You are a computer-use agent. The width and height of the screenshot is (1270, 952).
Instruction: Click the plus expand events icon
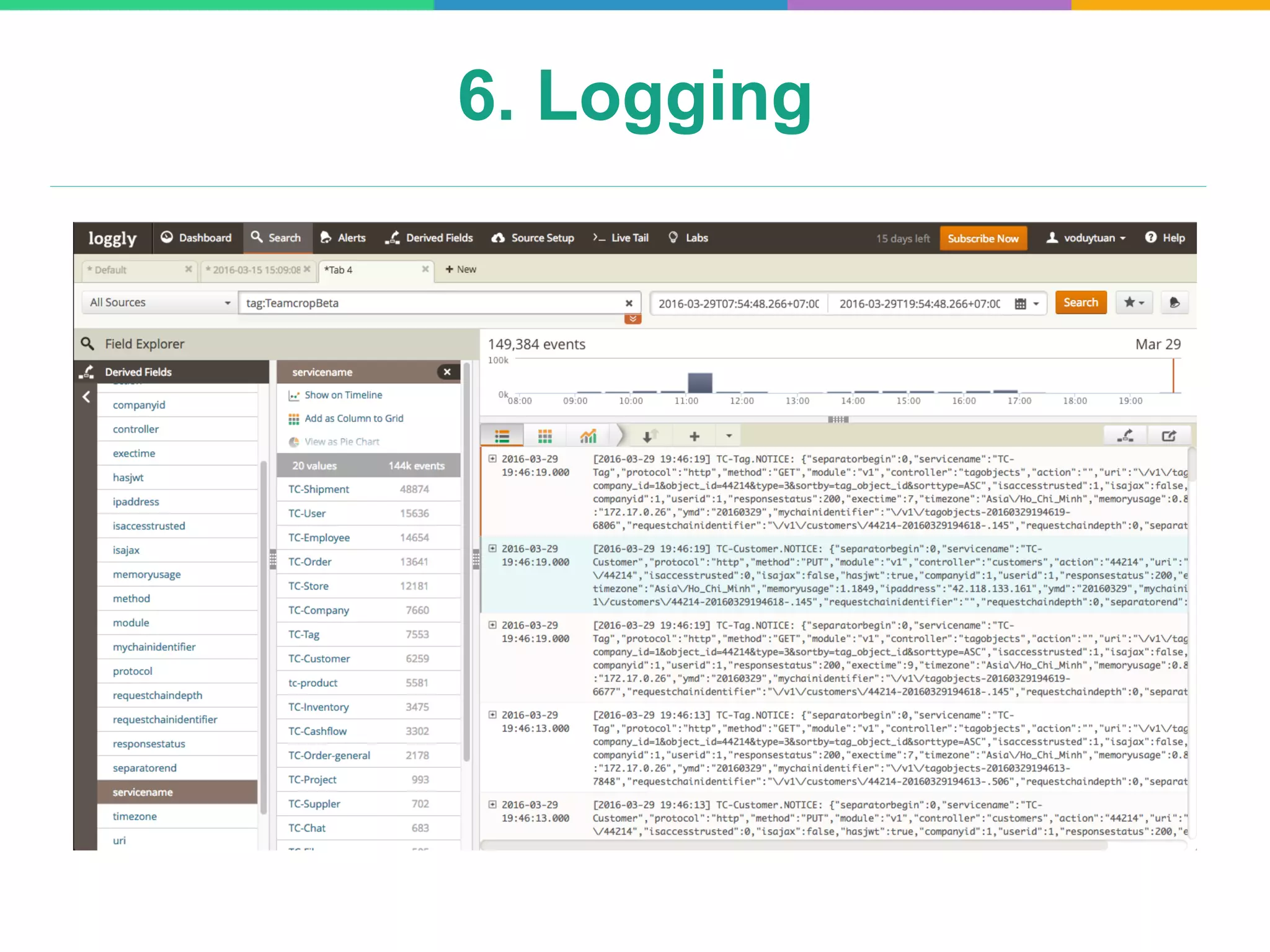tap(695, 436)
